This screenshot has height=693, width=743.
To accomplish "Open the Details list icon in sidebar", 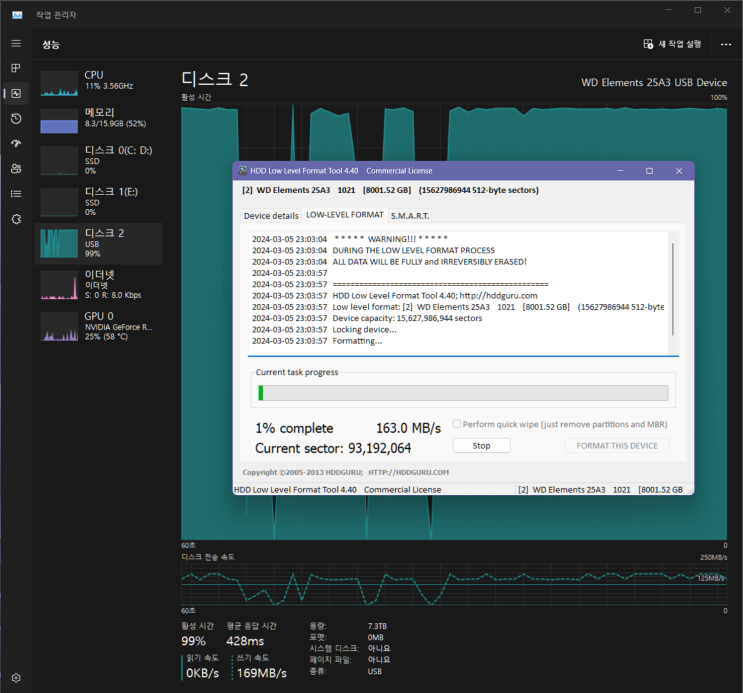I will pyautogui.click(x=16, y=193).
